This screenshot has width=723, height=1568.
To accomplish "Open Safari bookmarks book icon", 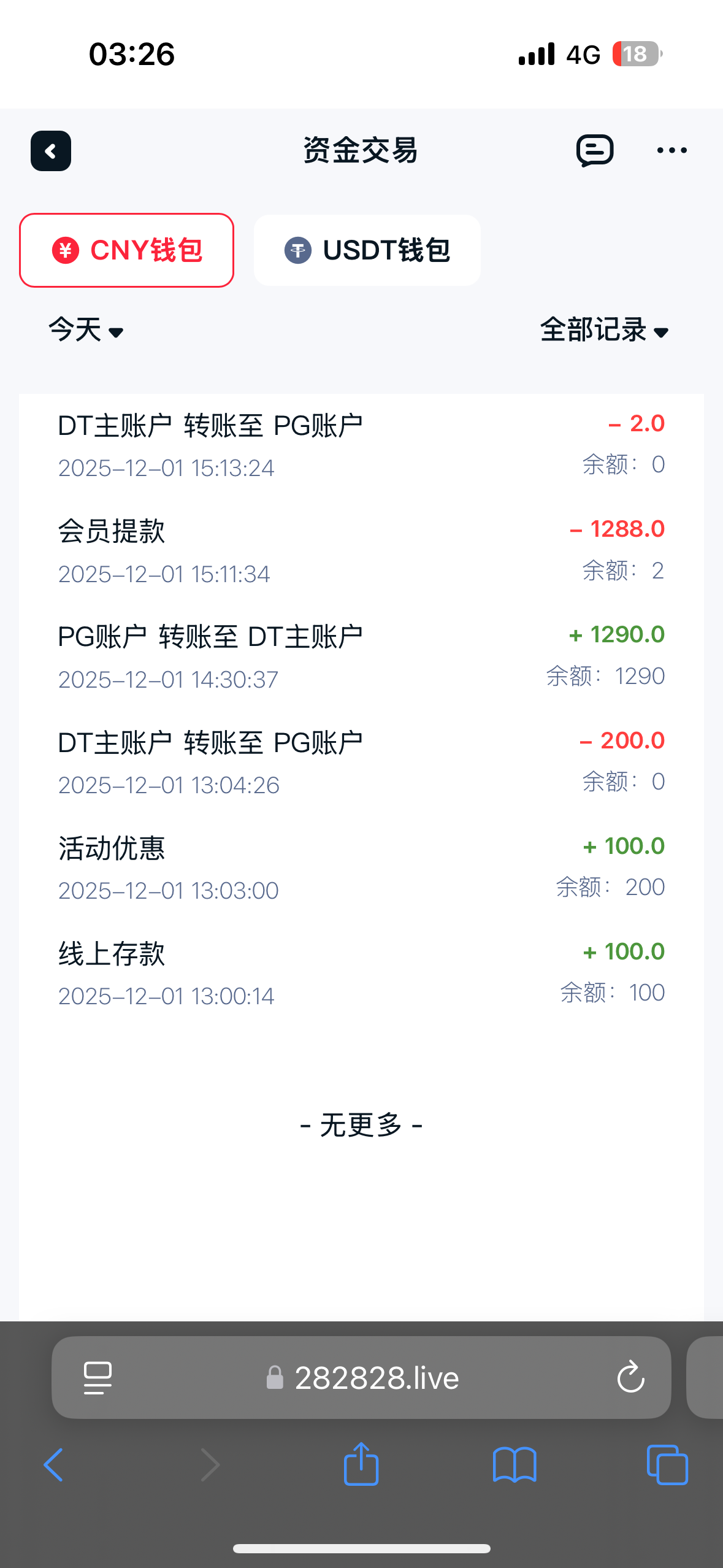I will click(x=515, y=1465).
